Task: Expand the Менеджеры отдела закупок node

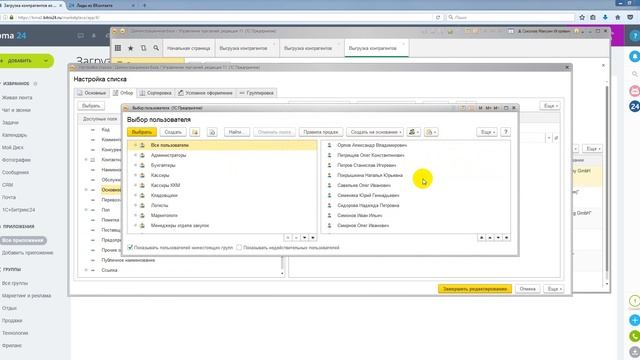Action: tap(136, 225)
